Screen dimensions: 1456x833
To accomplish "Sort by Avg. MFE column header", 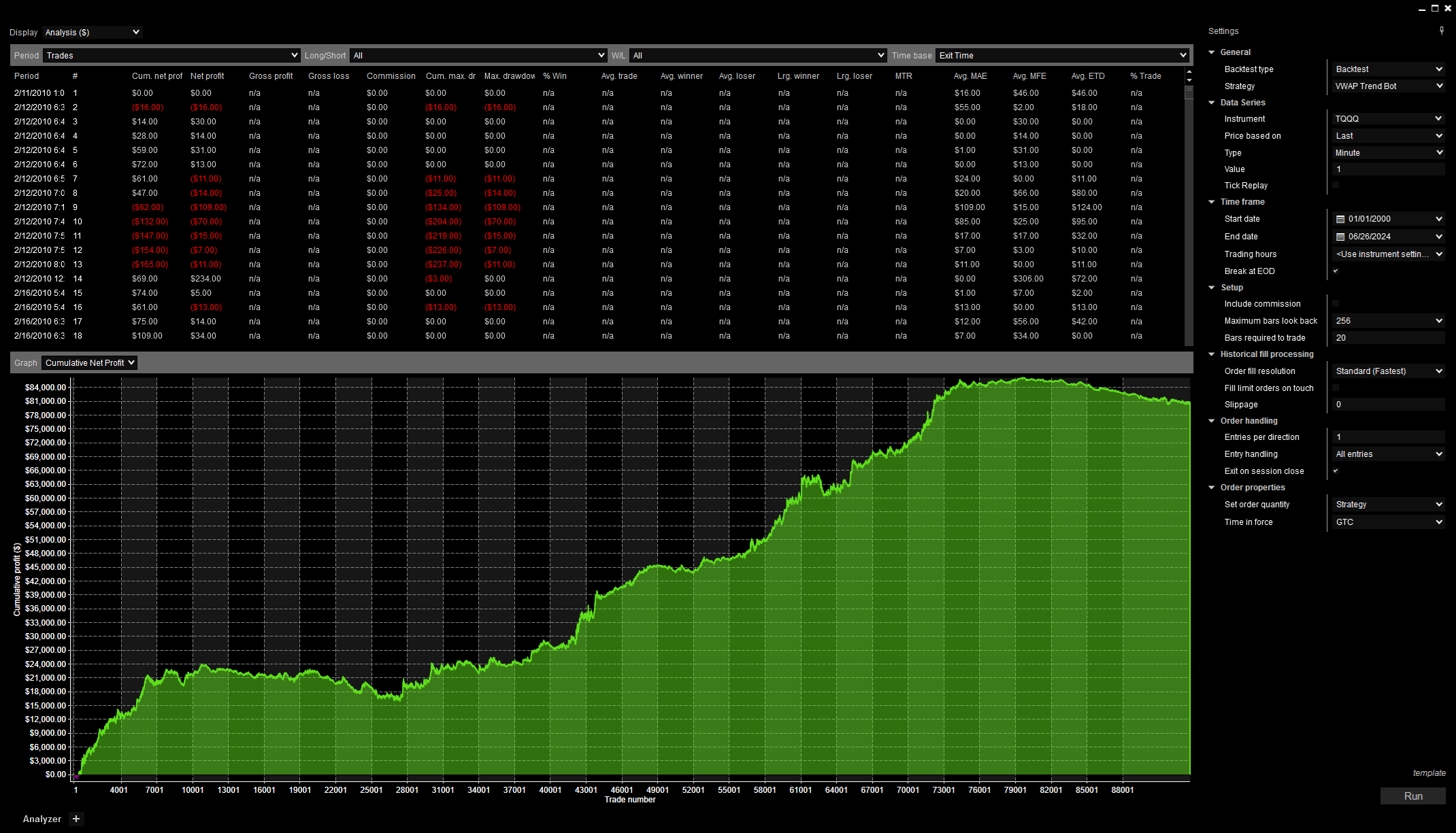I will click(1029, 76).
